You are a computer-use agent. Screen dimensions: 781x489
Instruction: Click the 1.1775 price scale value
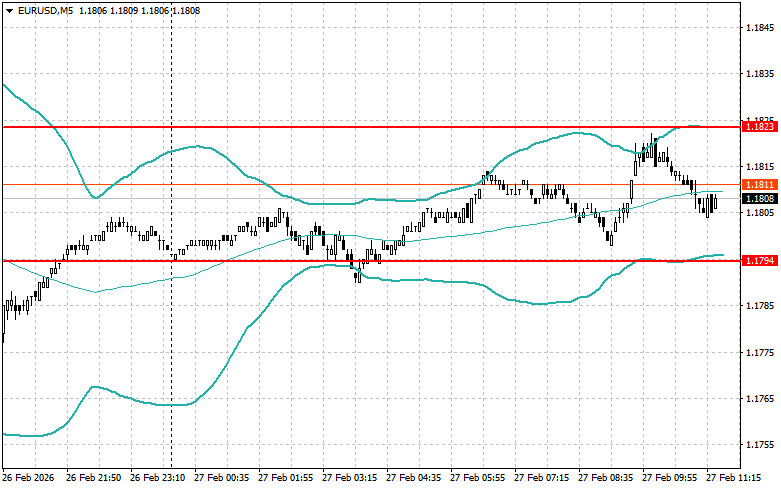[760, 353]
